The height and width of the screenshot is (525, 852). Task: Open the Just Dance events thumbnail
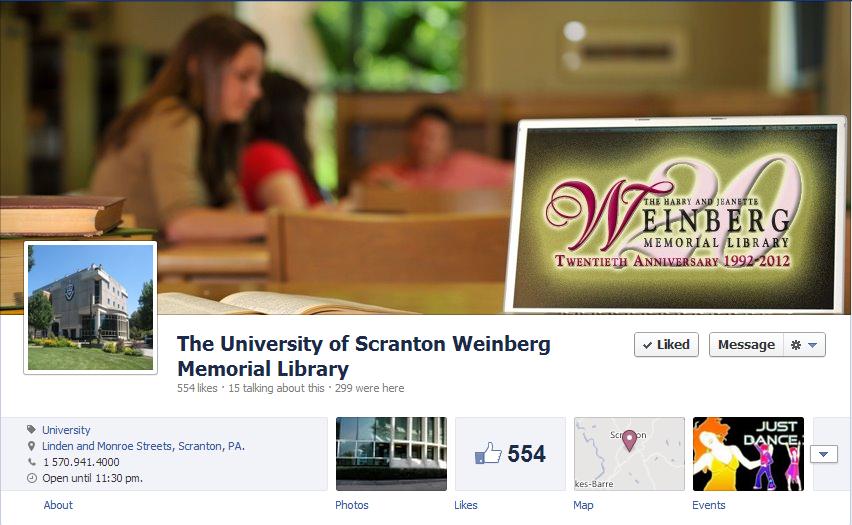coord(748,454)
